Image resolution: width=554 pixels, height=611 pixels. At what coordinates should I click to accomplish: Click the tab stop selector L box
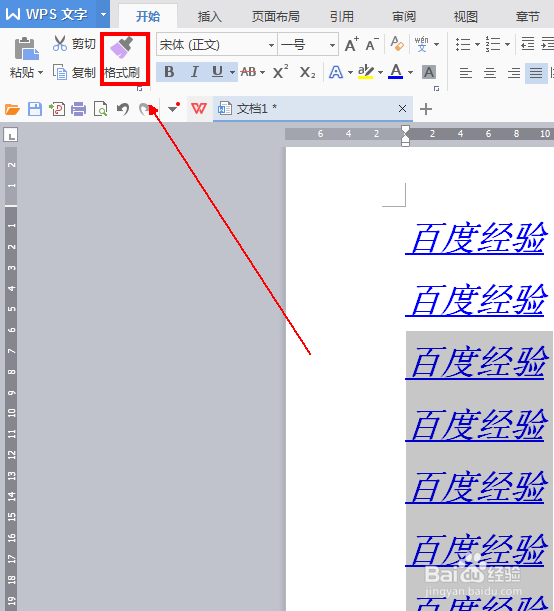11,135
